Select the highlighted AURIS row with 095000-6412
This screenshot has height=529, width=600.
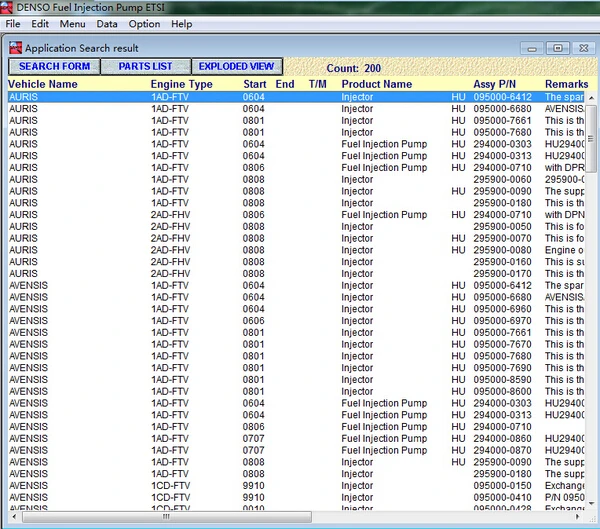click(x=296, y=97)
